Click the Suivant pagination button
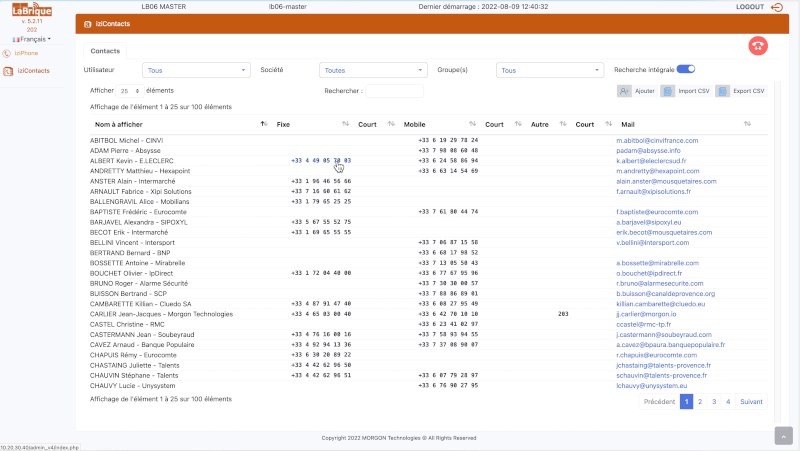Viewport: 800px width, 451px height. (x=751, y=402)
